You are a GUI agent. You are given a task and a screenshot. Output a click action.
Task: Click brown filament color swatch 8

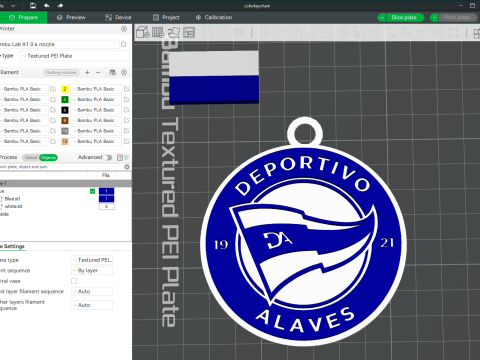click(x=65, y=120)
